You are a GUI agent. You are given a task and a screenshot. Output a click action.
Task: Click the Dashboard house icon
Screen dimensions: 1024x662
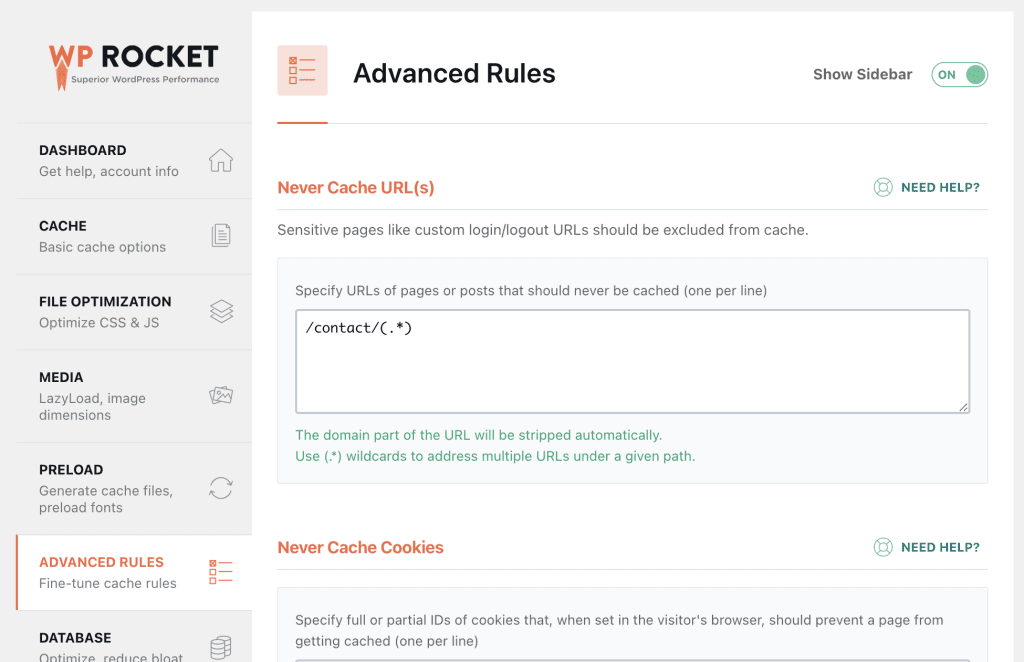221,161
